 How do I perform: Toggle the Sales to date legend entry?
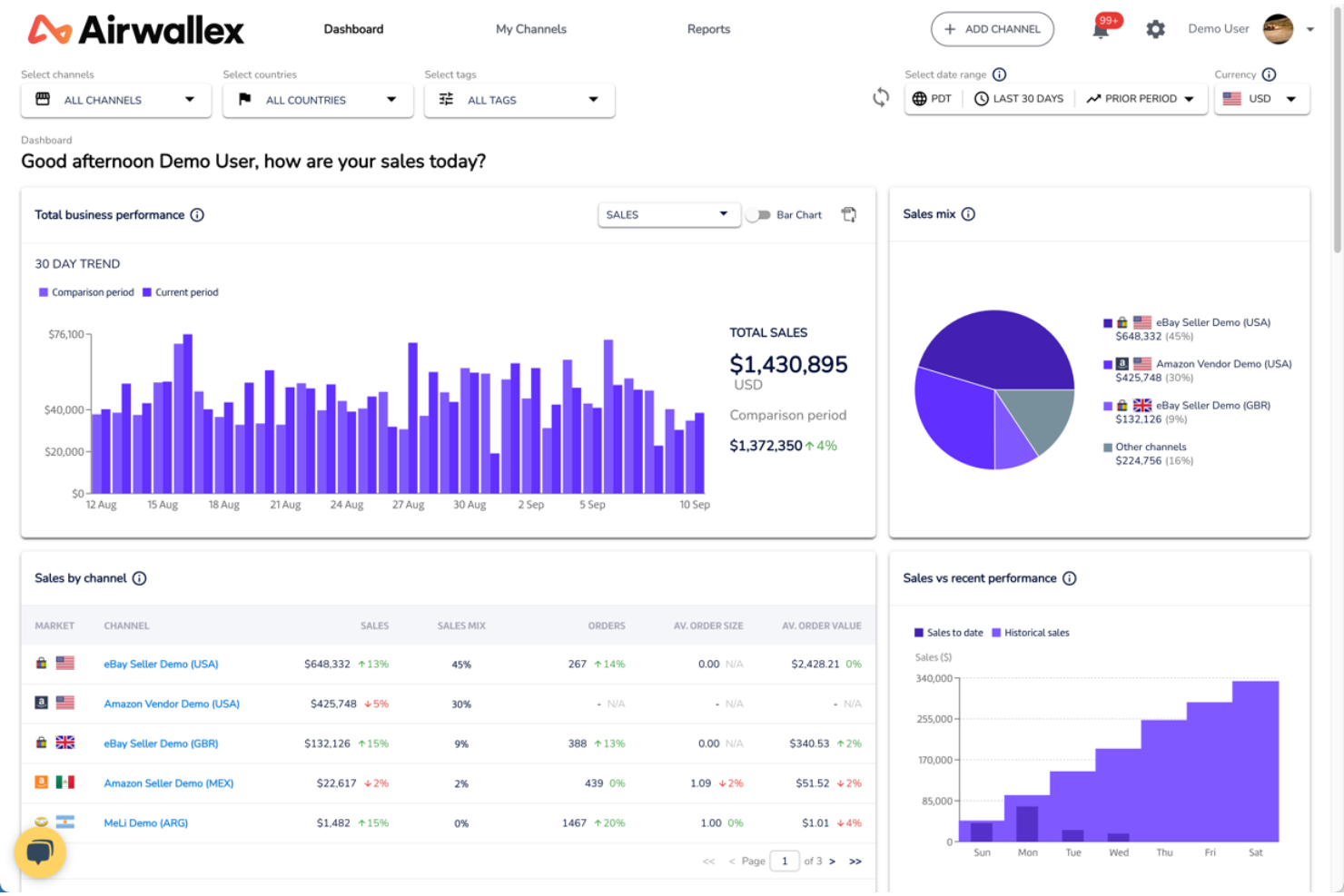948,632
